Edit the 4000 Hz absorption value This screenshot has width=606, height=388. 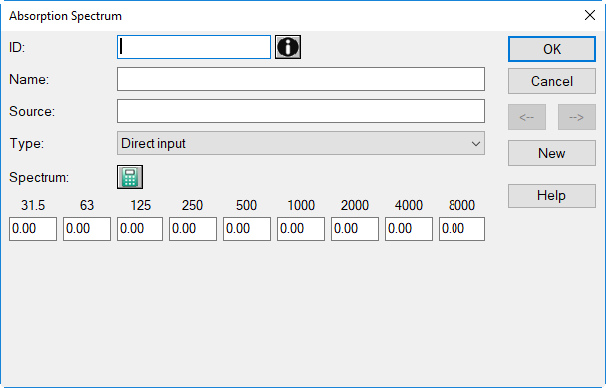coord(409,229)
